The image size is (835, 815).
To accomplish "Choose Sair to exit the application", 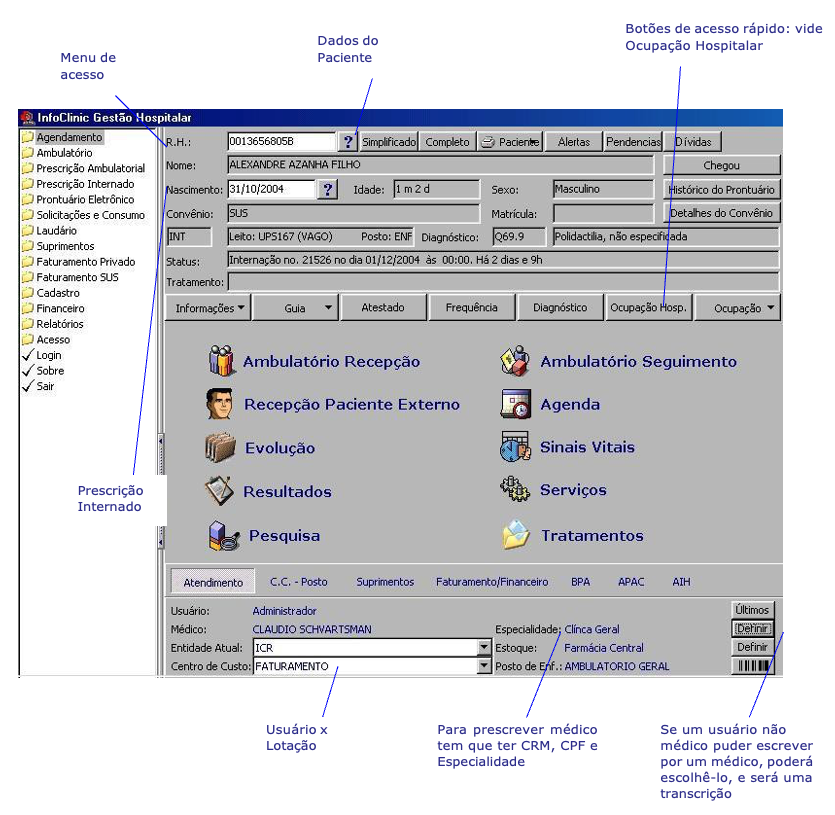I will [x=38, y=386].
